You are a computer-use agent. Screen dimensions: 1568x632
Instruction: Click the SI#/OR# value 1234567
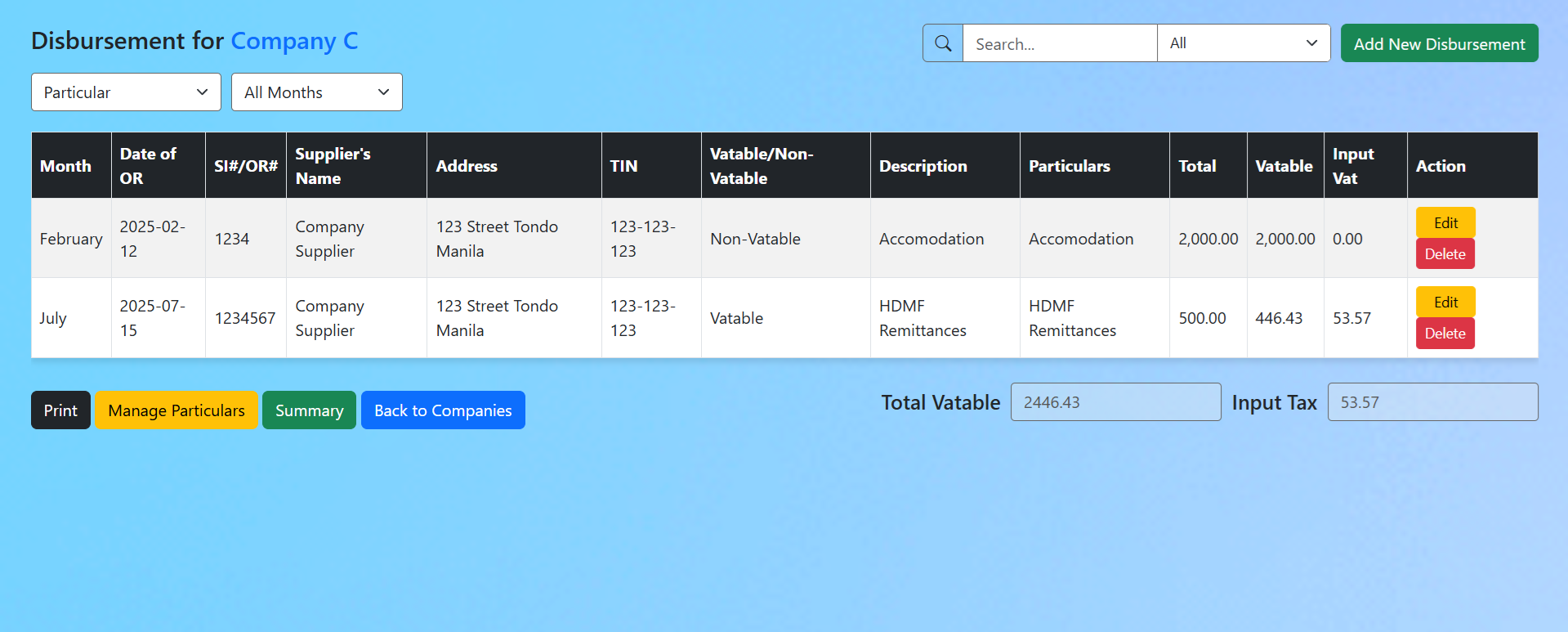(x=245, y=318)
